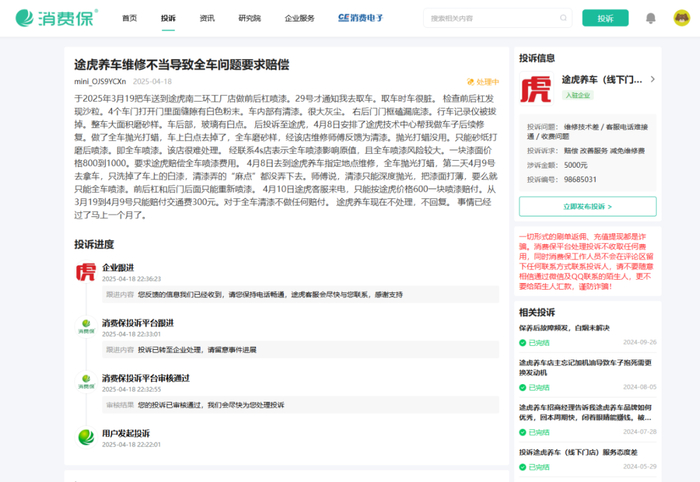Click the 处理中 status badge
This screenshot has height=482, width=700.
(483, 81)
